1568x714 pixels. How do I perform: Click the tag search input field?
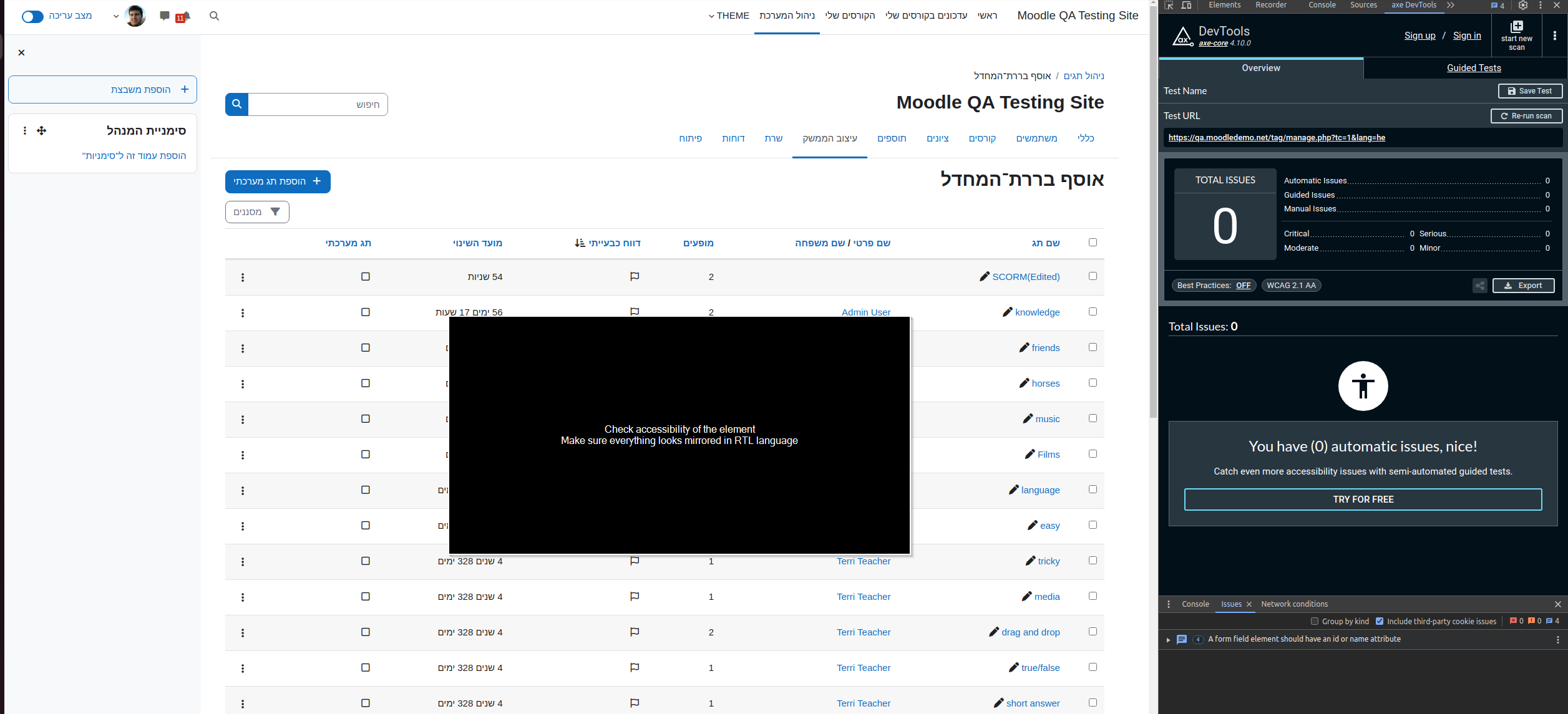[318, 104]
